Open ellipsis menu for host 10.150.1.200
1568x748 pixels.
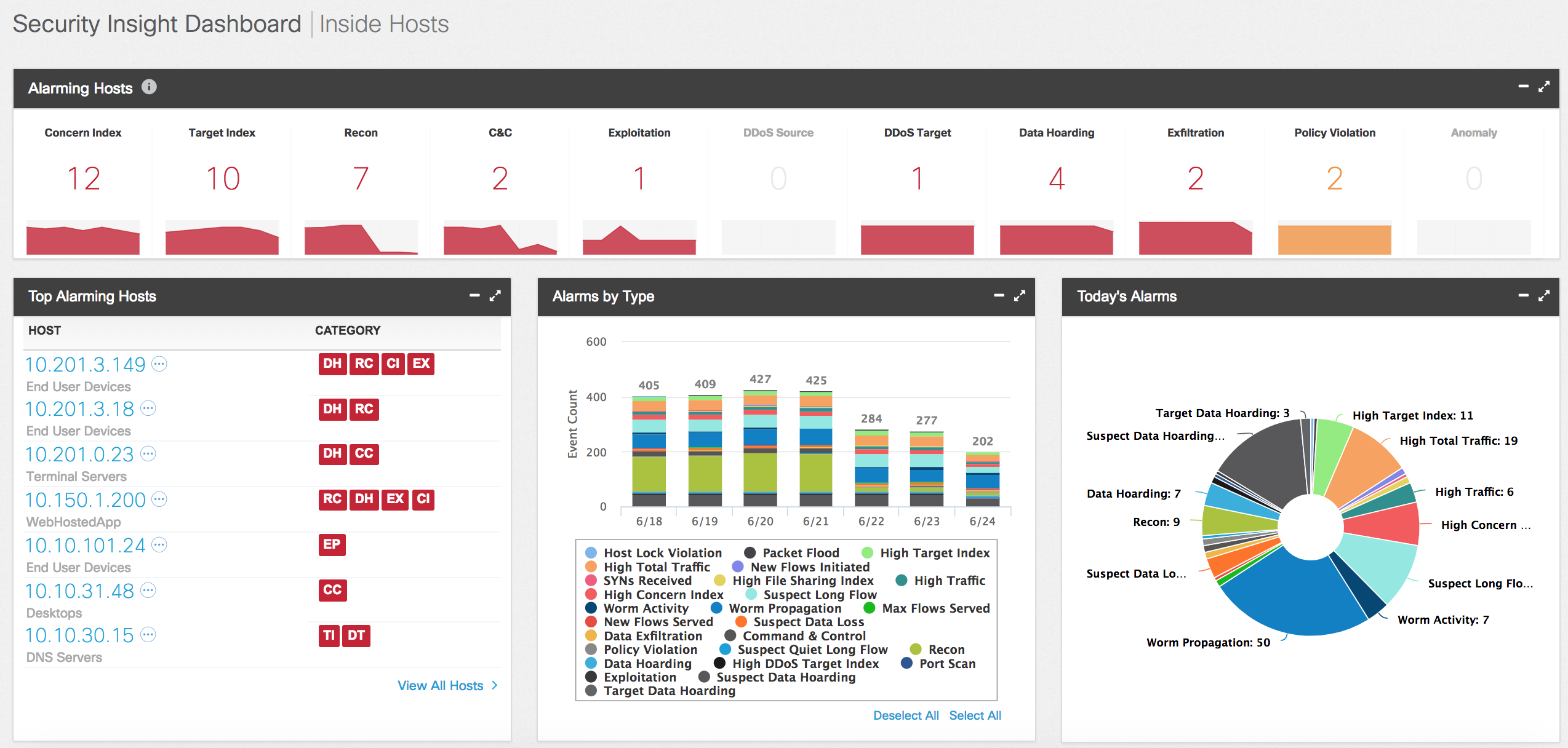tap(159, 499)
